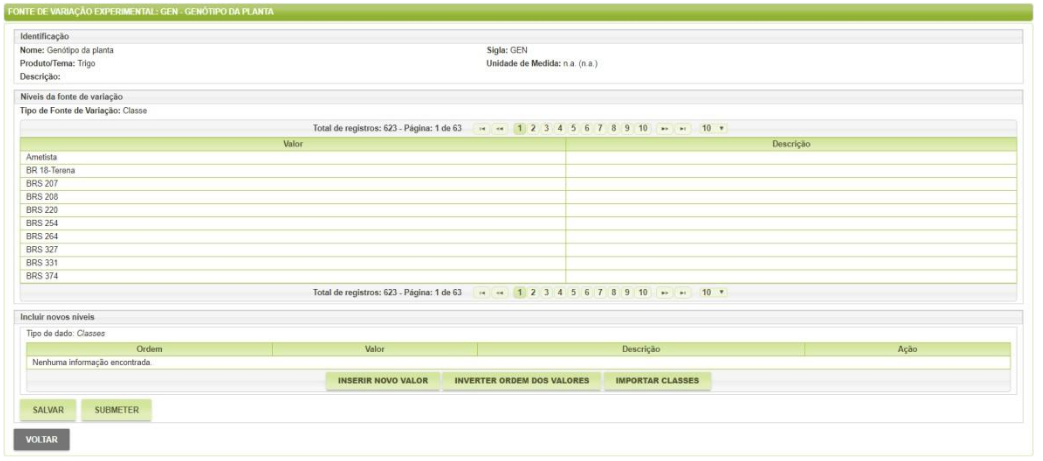Select page 2 in top paginator
Screen dimensions: 1043x461
pyautogui.click(x=533, y=128)
